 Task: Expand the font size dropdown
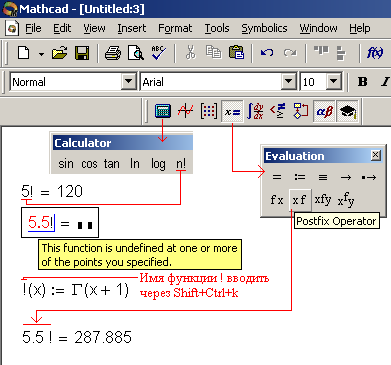333,81
